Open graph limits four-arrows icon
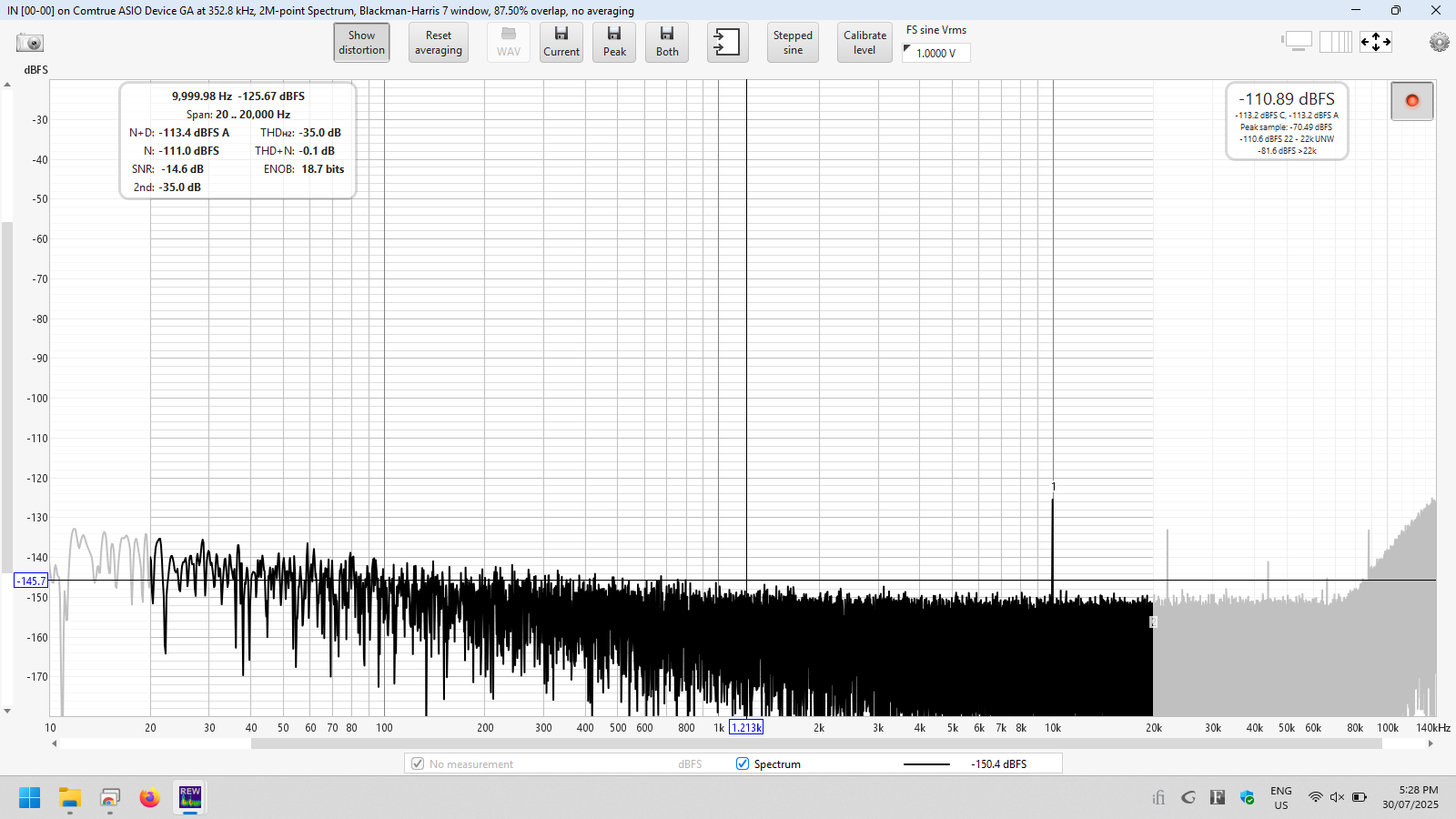1456x819 pixels. (1375, 42)
